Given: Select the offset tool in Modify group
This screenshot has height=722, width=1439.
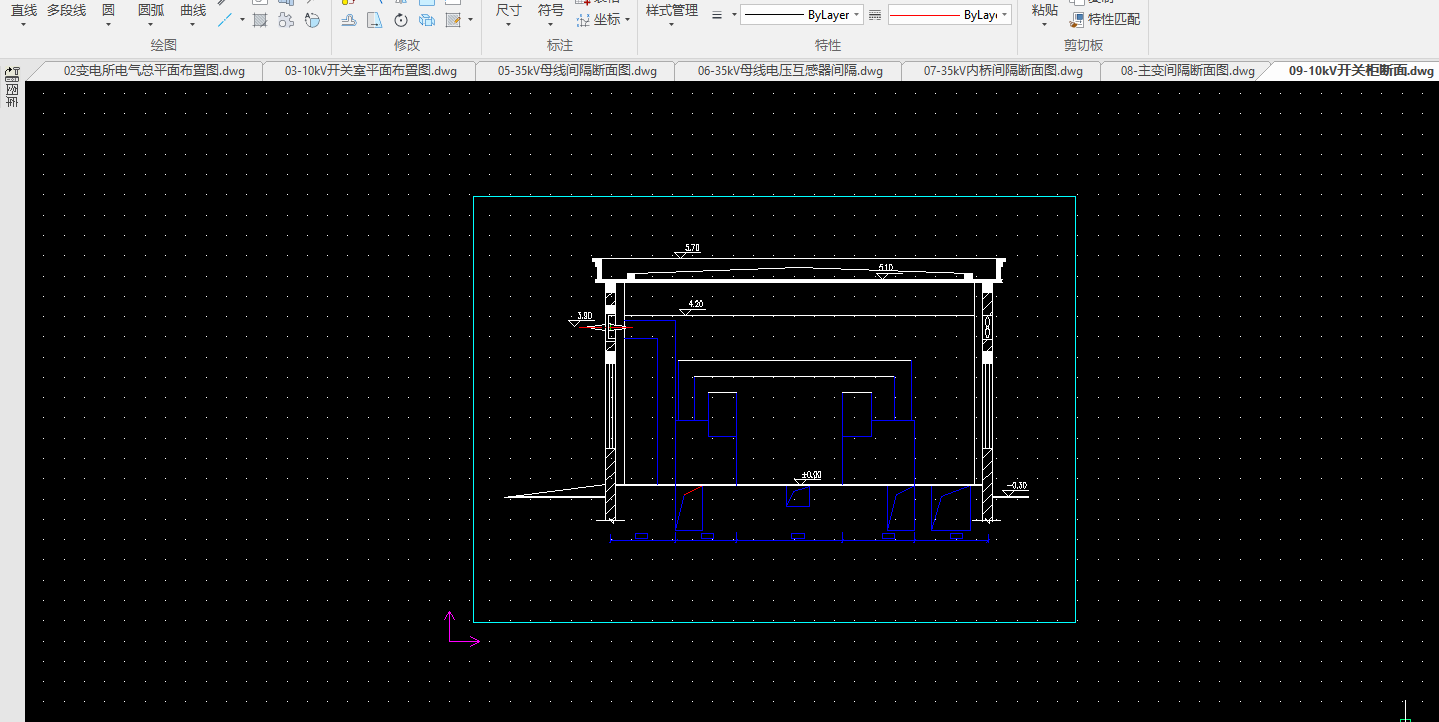Looking at the screenshot, I should pyautogui.click(x=349, y=20).
